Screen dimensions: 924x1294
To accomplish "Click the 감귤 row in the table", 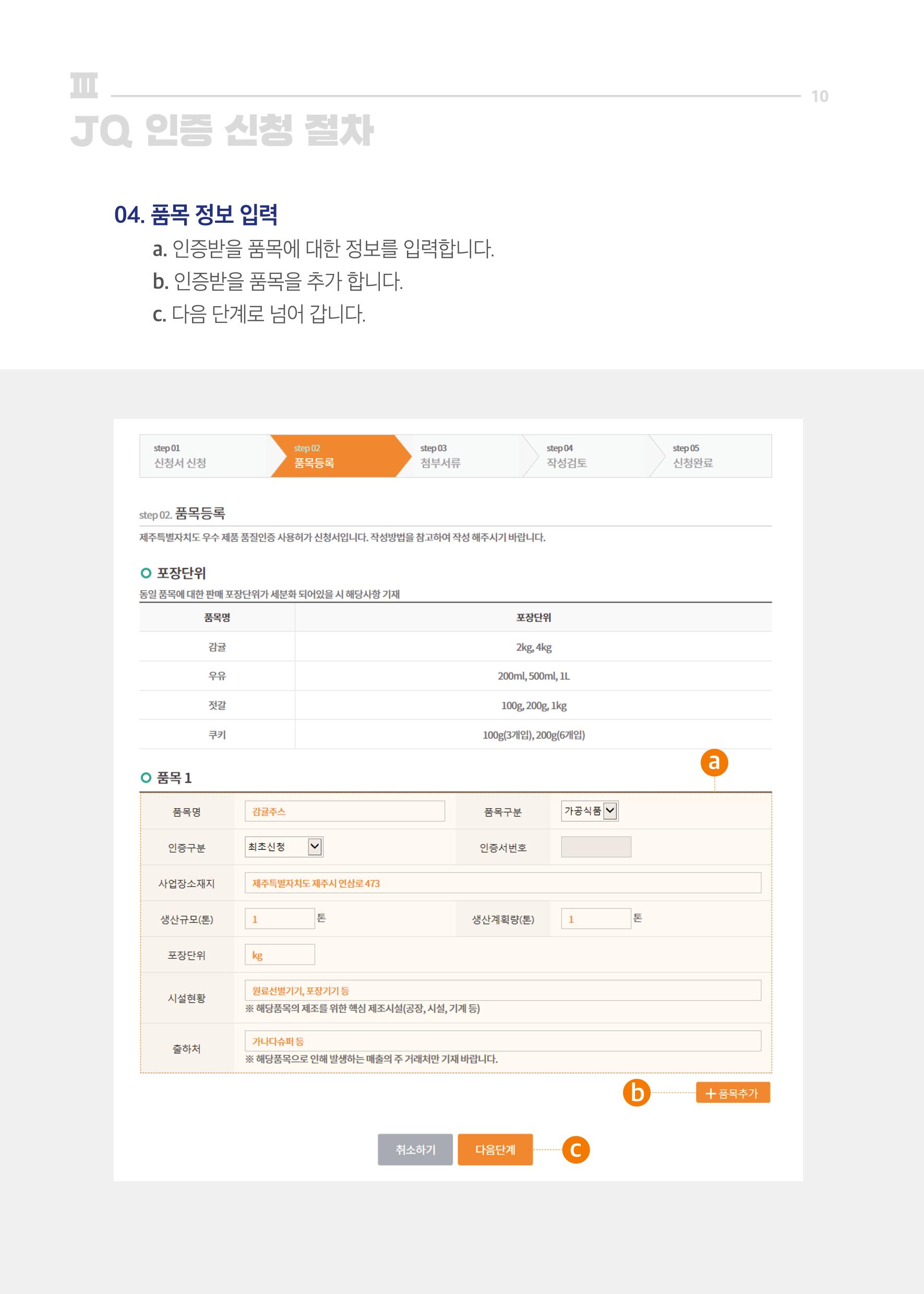I will tap(455, 646).
